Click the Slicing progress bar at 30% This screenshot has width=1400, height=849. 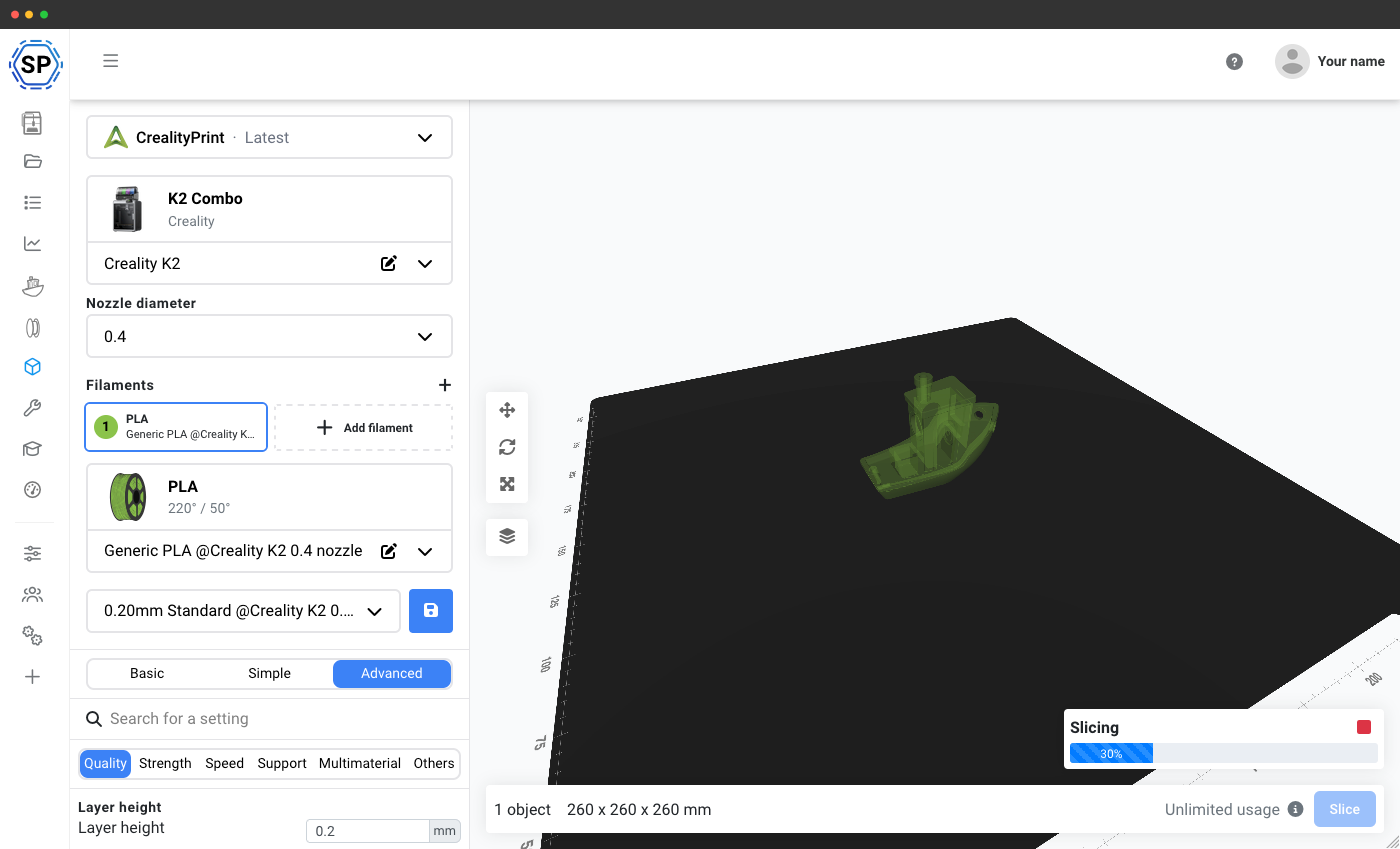[1223, 754]
